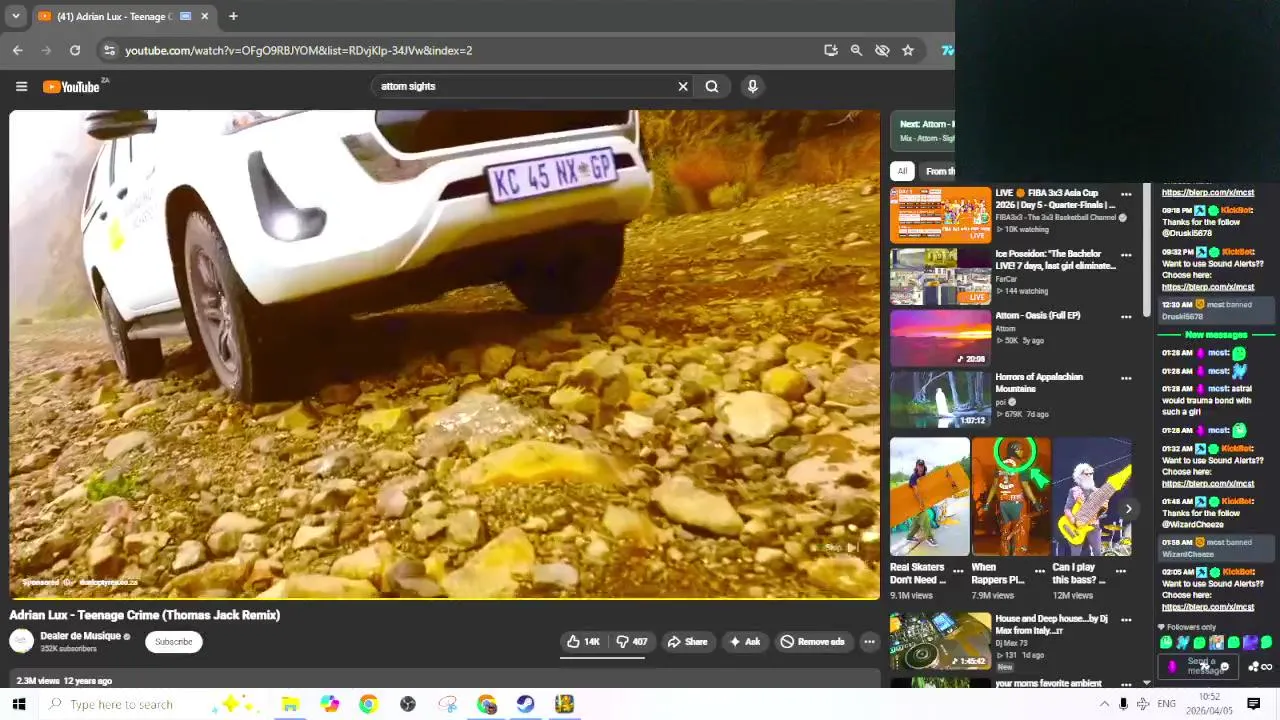Share the video
The height and width of the screenshot is (720, 1280).
point(687,641)
